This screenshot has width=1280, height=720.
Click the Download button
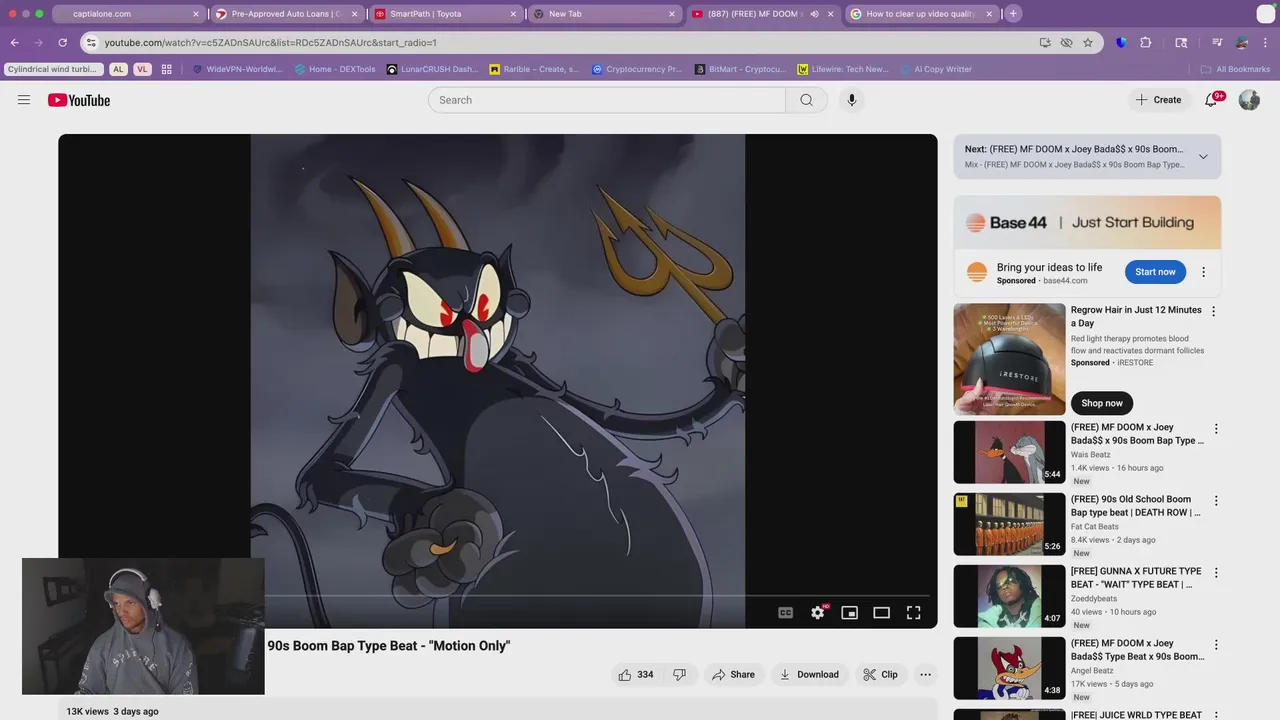[810, 675]
